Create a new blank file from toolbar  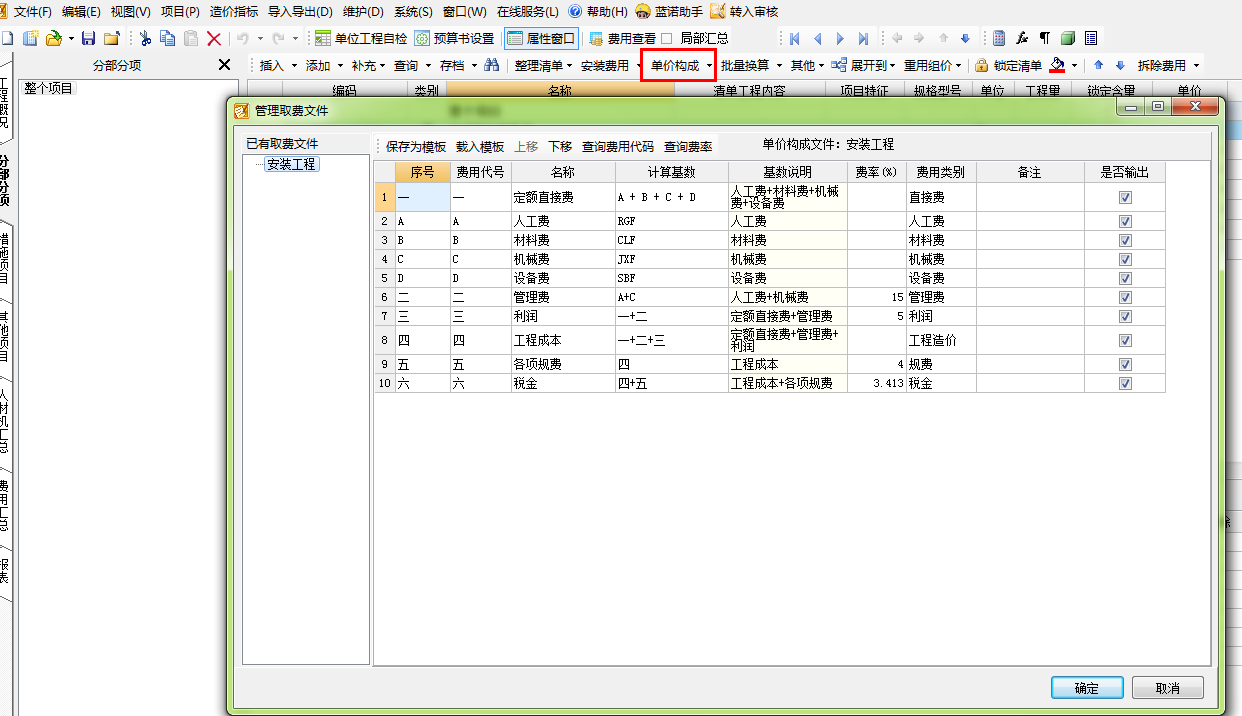point(8,38)
